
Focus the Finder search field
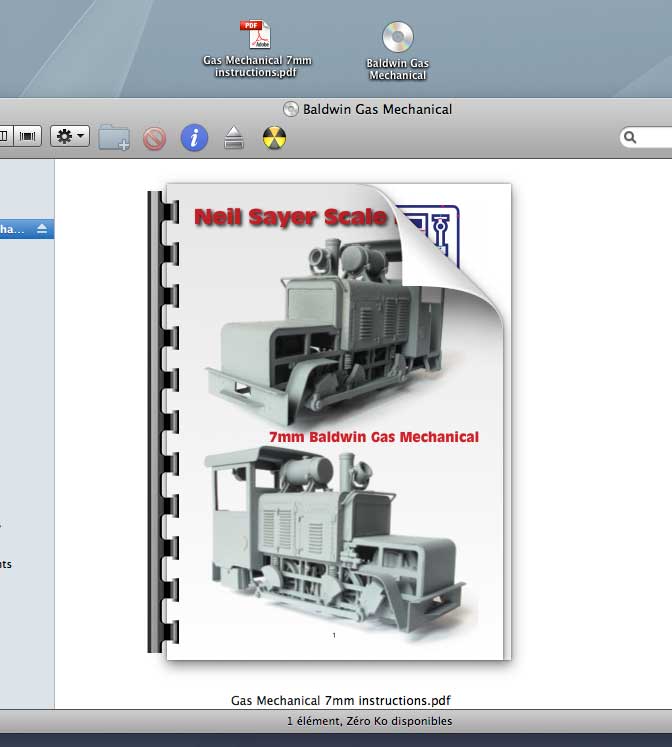pyautogui.click(x=646, y=137)
